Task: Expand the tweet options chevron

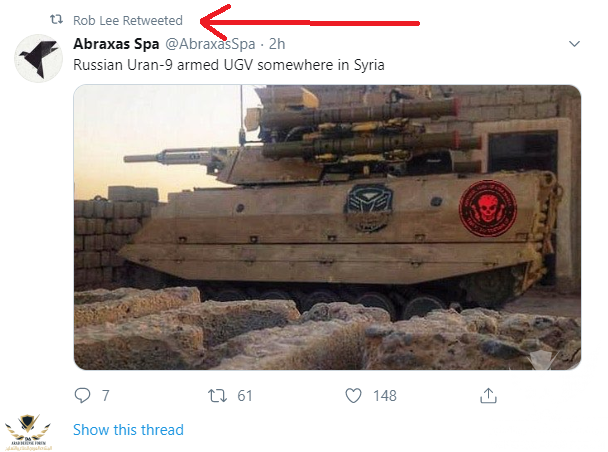Action: [x=574, y=44]
